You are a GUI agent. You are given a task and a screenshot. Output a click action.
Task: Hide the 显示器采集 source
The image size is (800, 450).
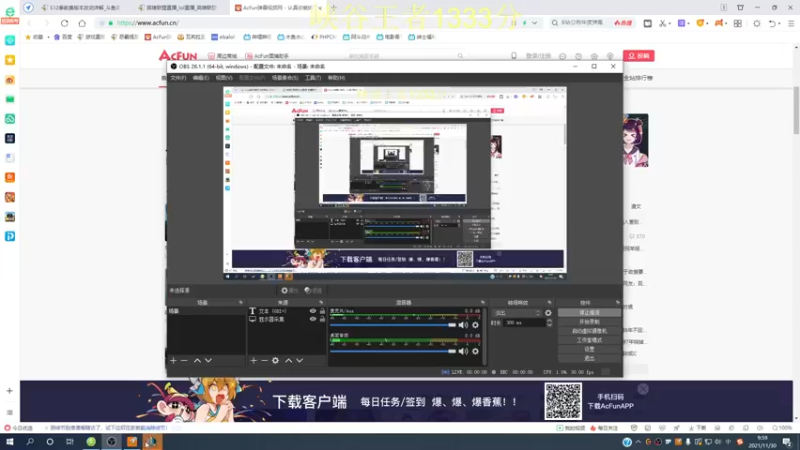point(313,319)
